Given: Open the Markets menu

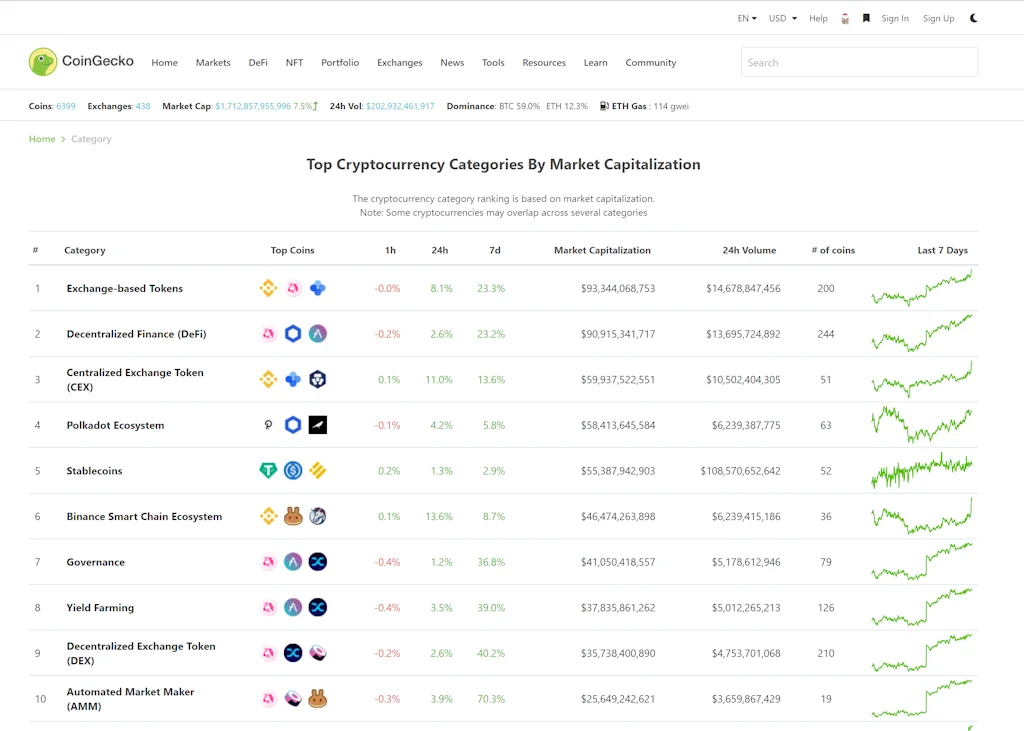Looking at the screenshot, I should click(x=213, y=62).
